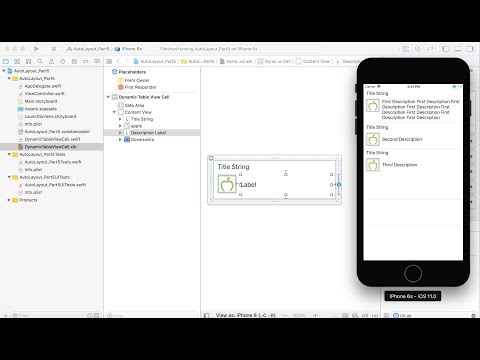Collapse the AutoLayout_Part5UITests group
The height and width of the screenshot is (360, 480).
tap(9, 177)
